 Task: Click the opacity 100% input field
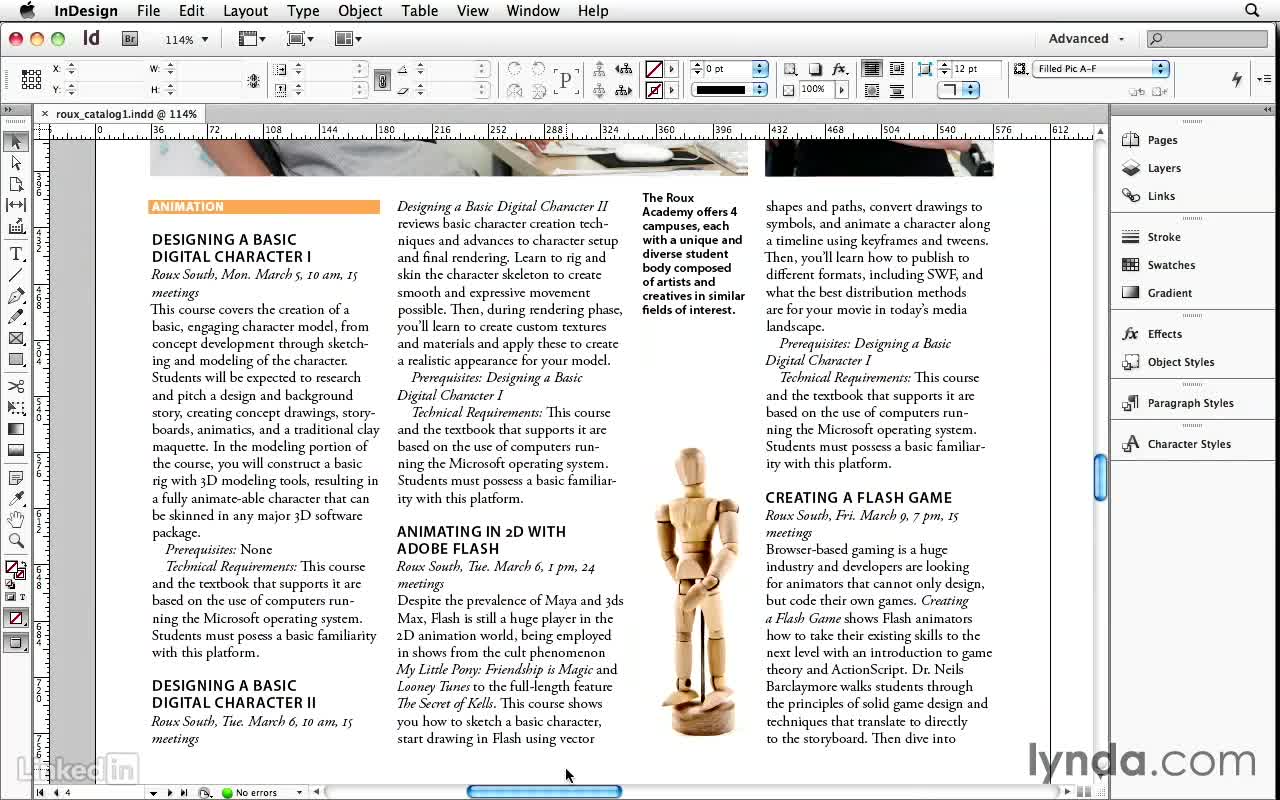(815, 90)
